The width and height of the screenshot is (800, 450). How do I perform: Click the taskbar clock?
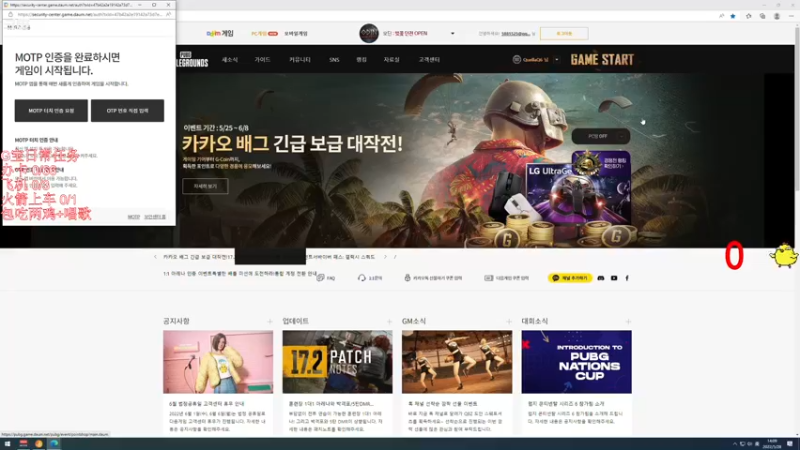pyautogui.click(x=772, y=443)
